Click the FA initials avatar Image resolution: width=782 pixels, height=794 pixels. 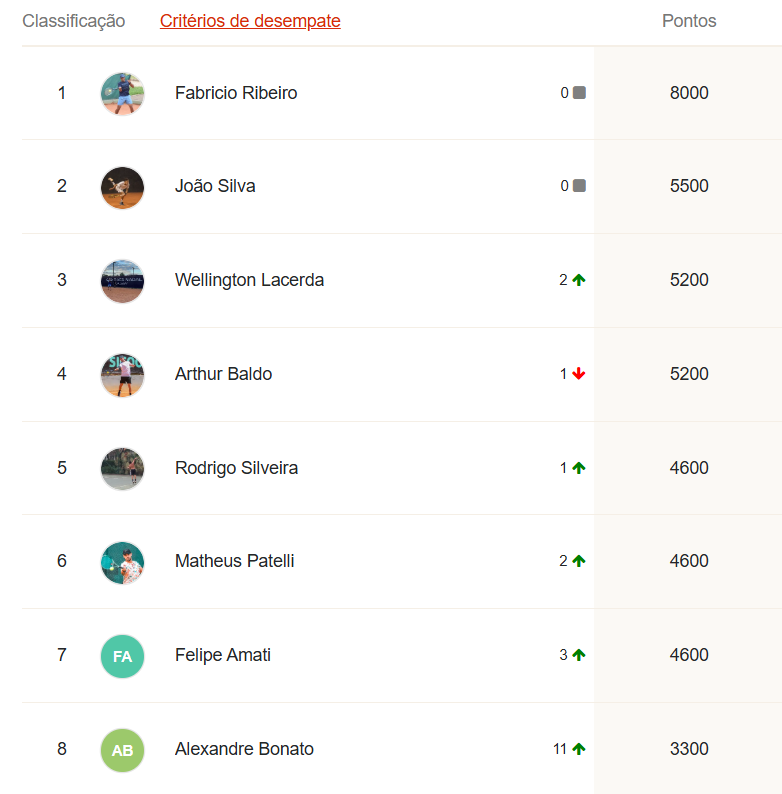pyautogui.click(x=123, y=656)
